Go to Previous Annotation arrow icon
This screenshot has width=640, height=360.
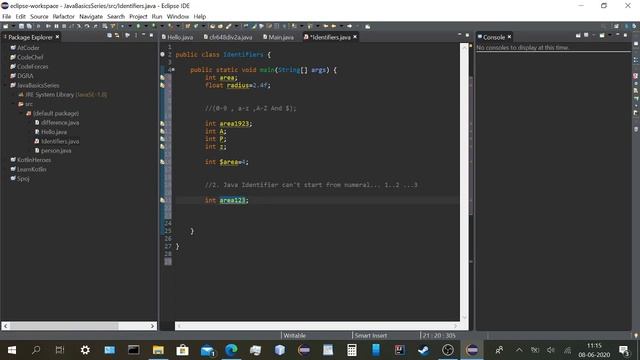pyautogui.click(x=309, y=26)
